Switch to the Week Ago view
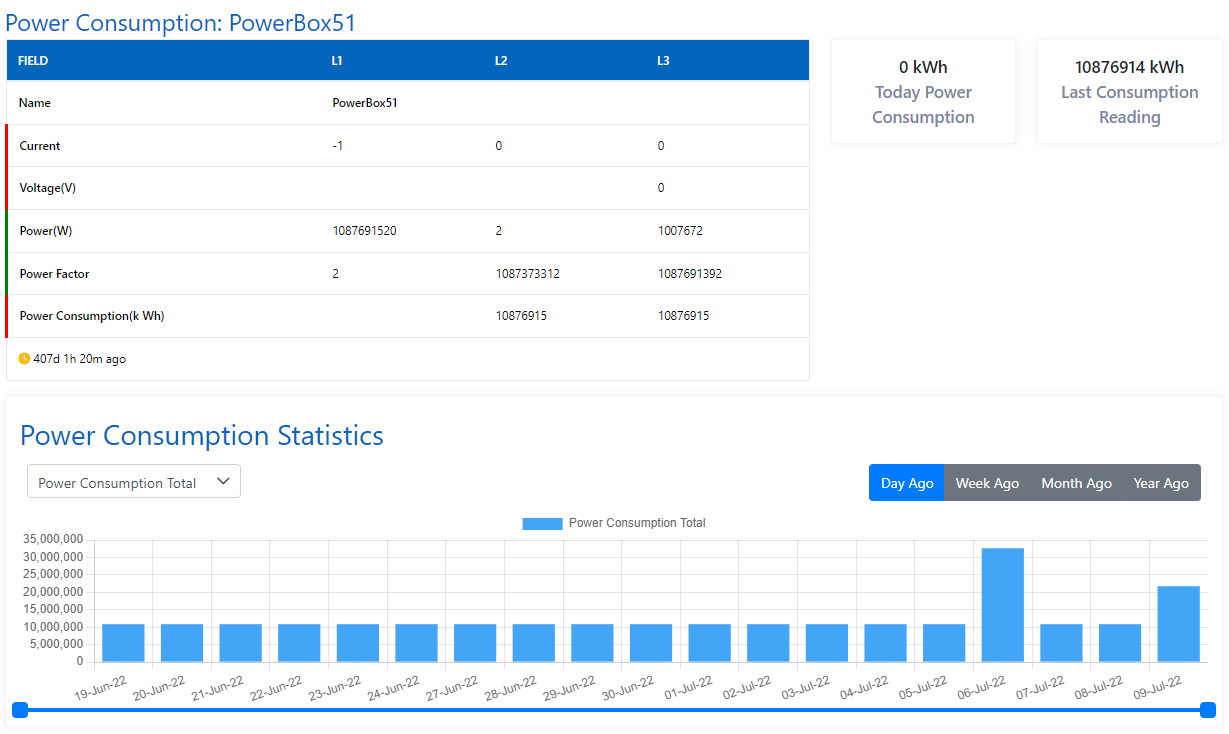Viewport: 1229px width, 734px height. pyautogui.click(x=987, y=482)
